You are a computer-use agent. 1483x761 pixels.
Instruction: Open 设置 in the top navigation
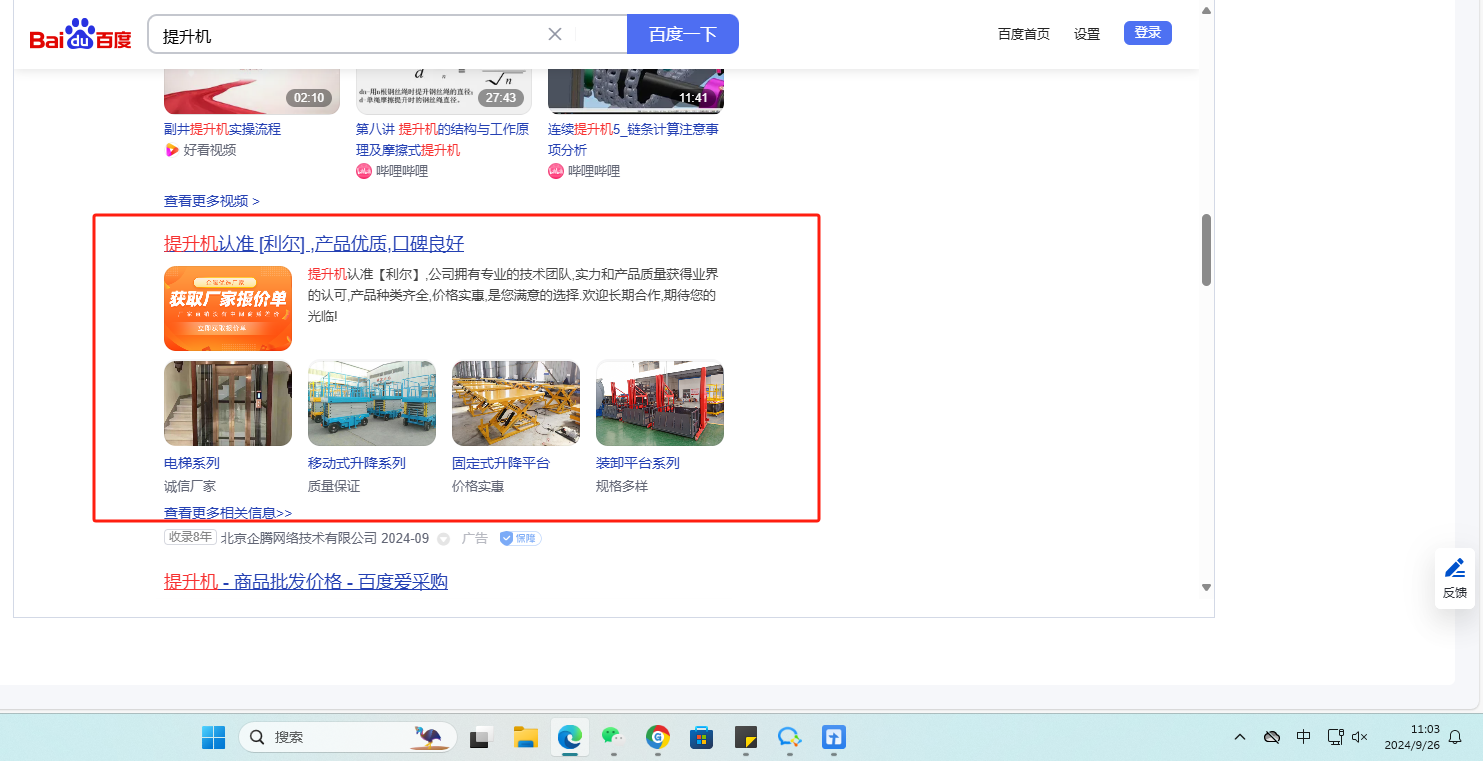click(x=1087, y=34)
